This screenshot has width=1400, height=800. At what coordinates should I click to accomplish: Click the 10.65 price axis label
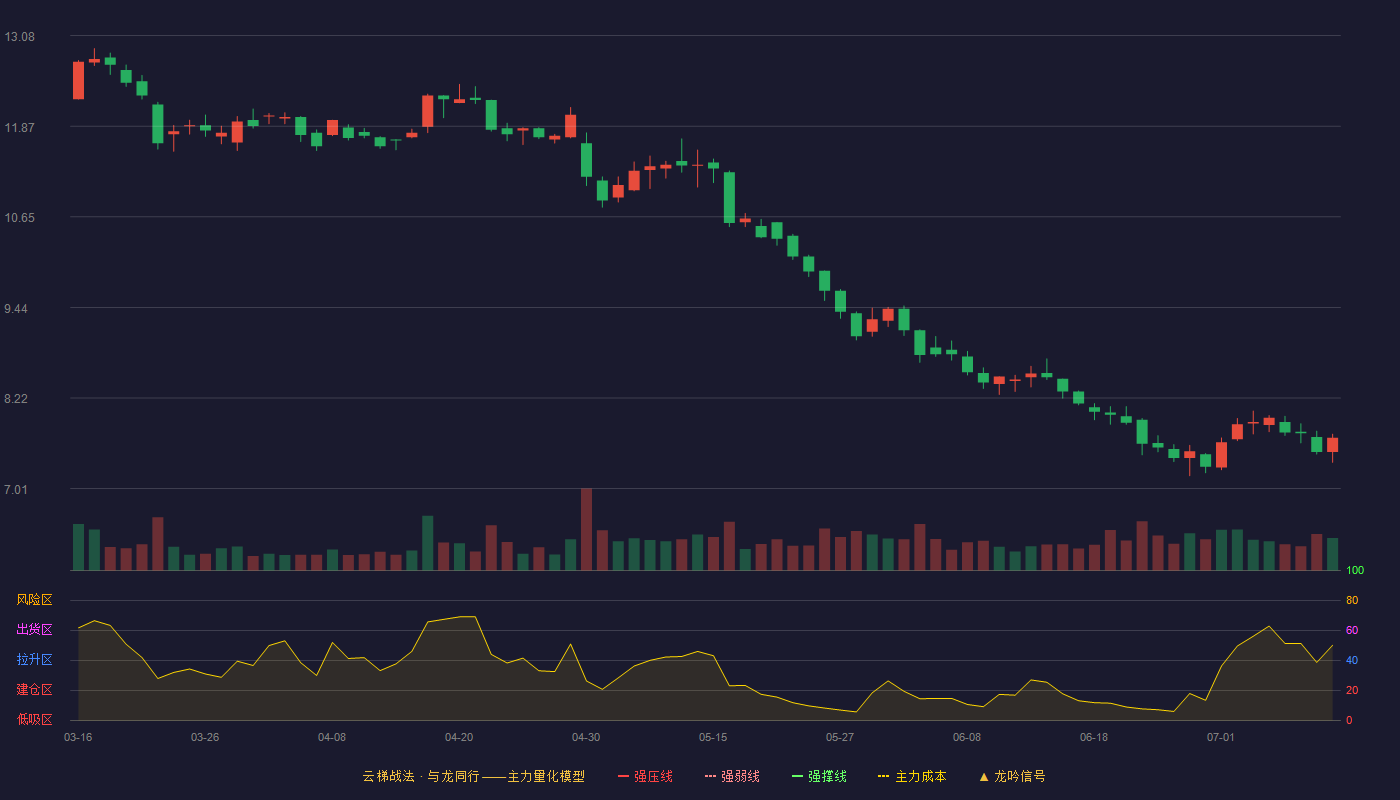pos(19,218)
